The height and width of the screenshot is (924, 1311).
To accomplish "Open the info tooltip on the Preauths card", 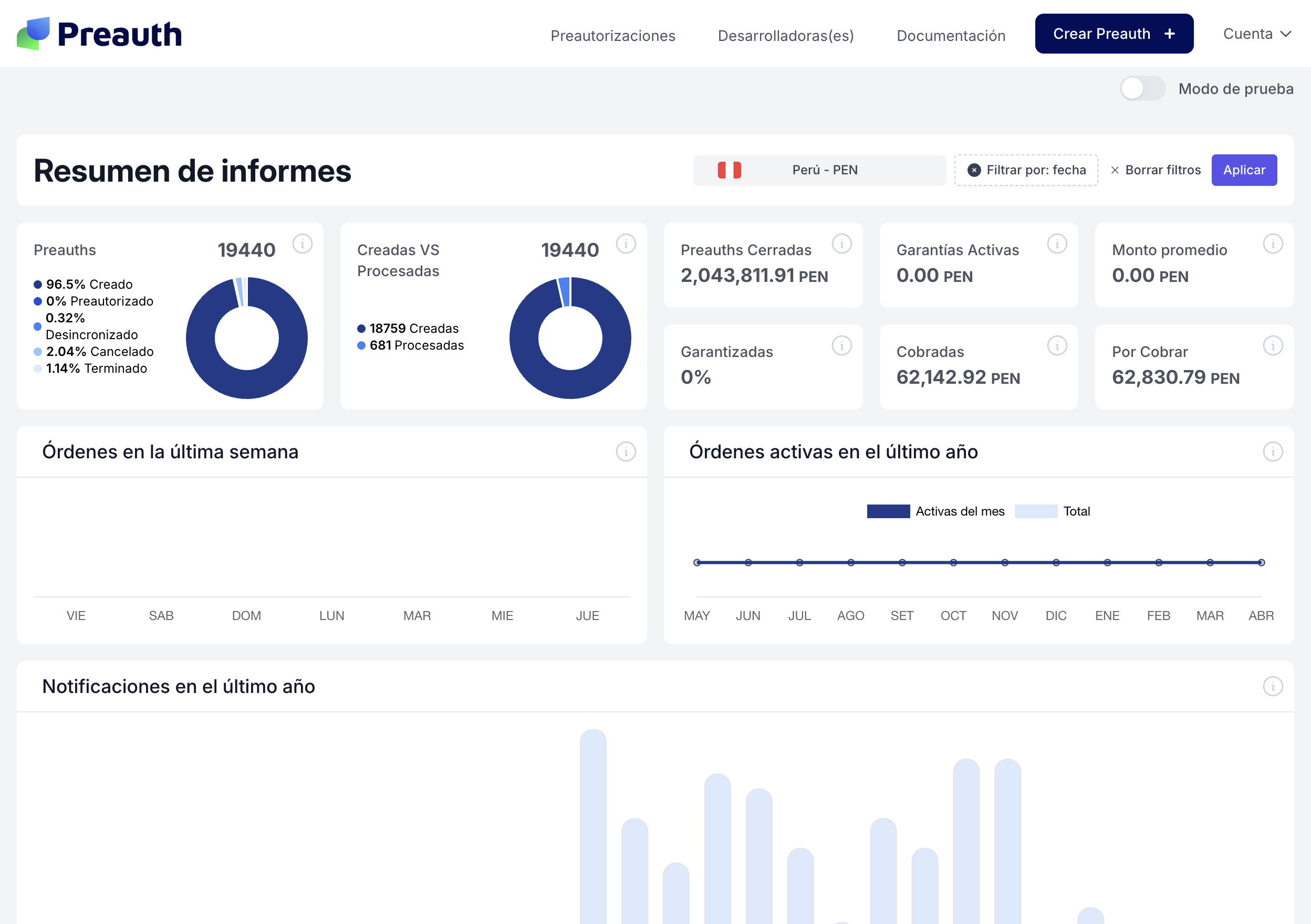I will [303, 243].
